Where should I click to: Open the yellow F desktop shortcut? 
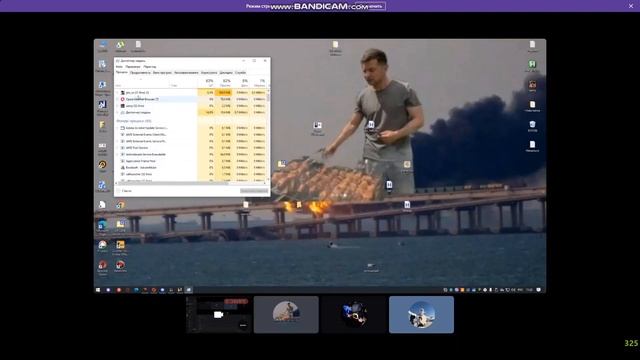pyautogui.click(x=102, y=125)
